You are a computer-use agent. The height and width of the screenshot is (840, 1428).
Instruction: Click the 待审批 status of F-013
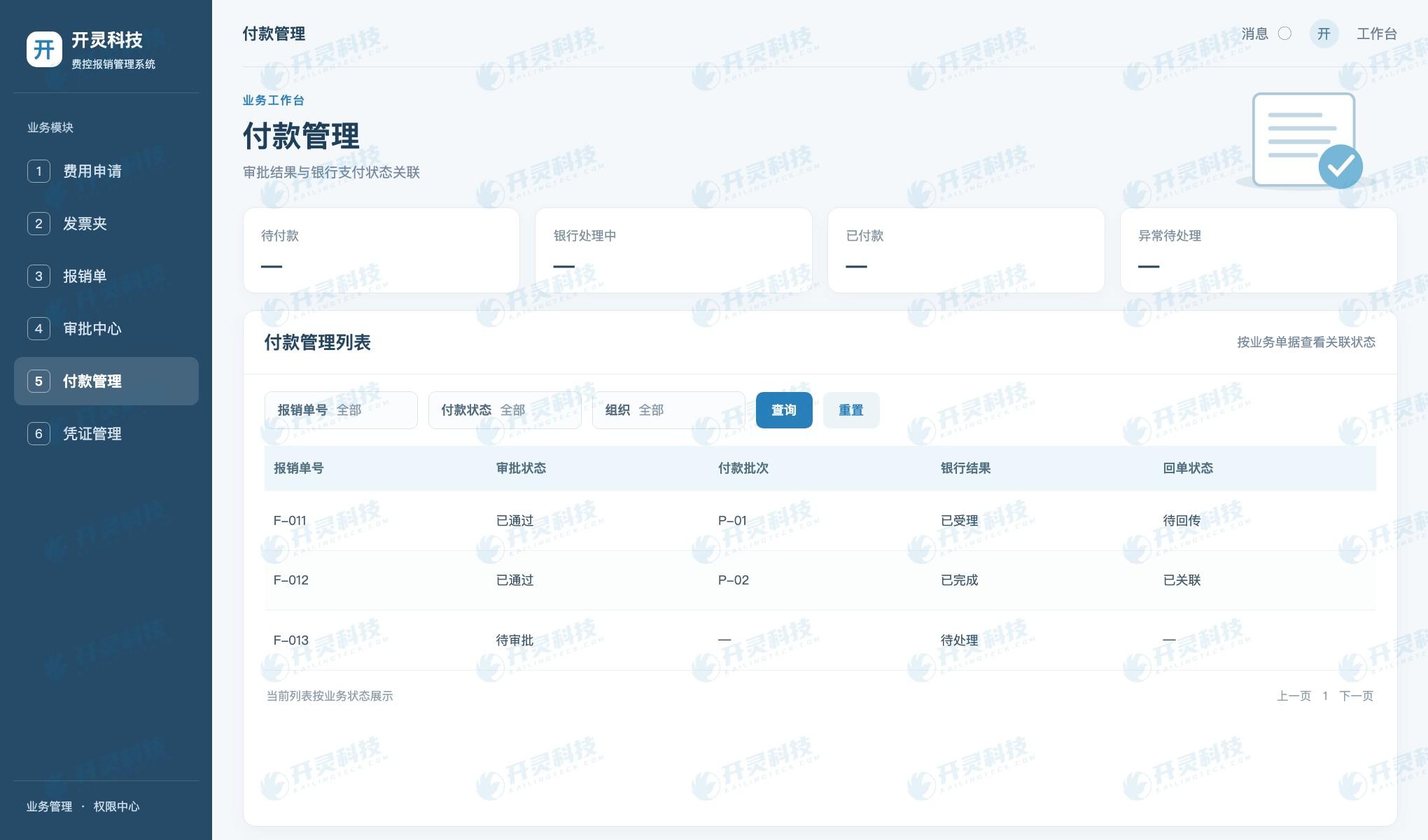[x=514, y=640]
